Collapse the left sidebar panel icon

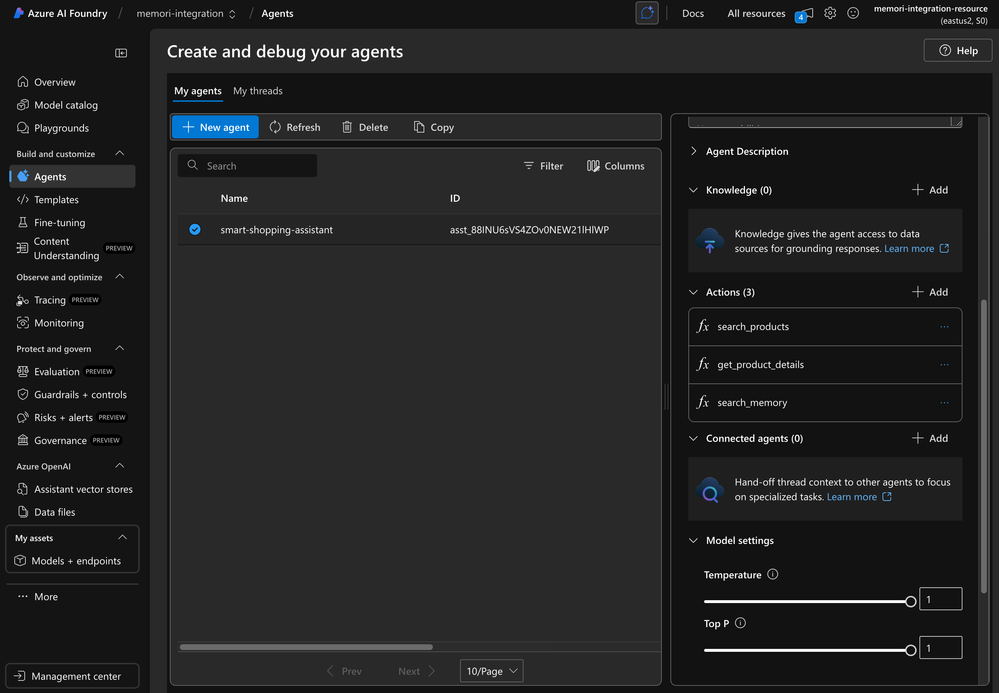pyautogui.click(x=121, y=53)
